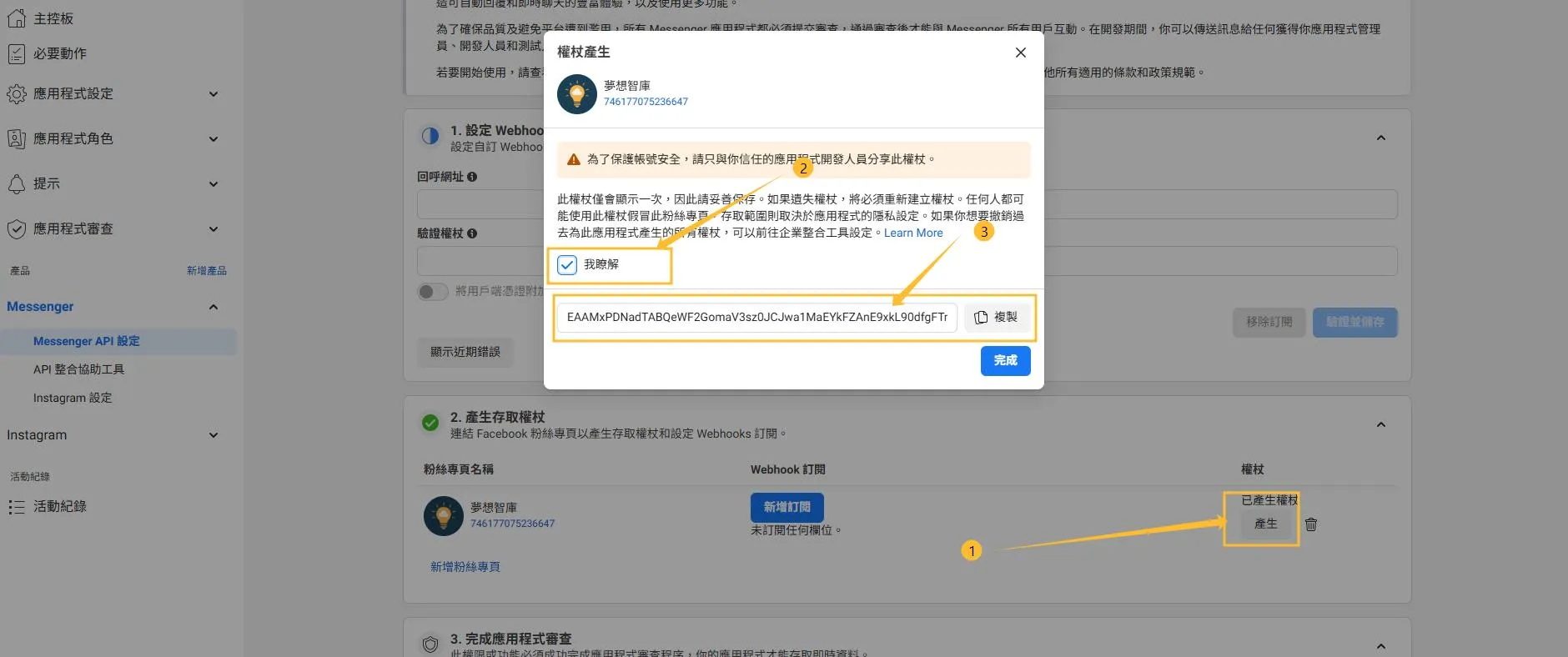This screenshot has height=657, width=1568.
Task: Click the dialog's 夢想智庫 lightbulb avatar
Action: [577, 94]
